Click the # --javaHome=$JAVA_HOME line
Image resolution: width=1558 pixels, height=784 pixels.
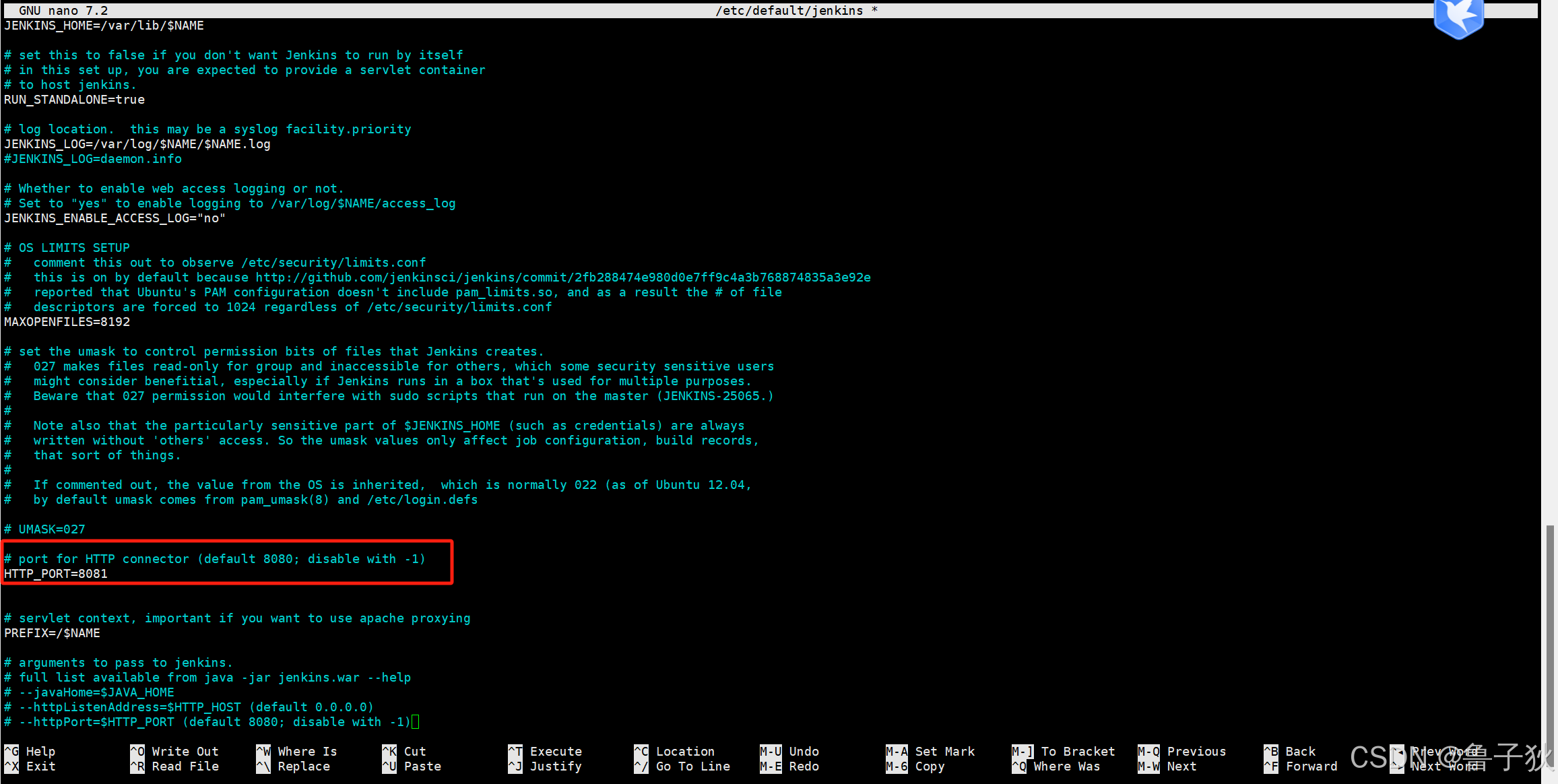89,692
